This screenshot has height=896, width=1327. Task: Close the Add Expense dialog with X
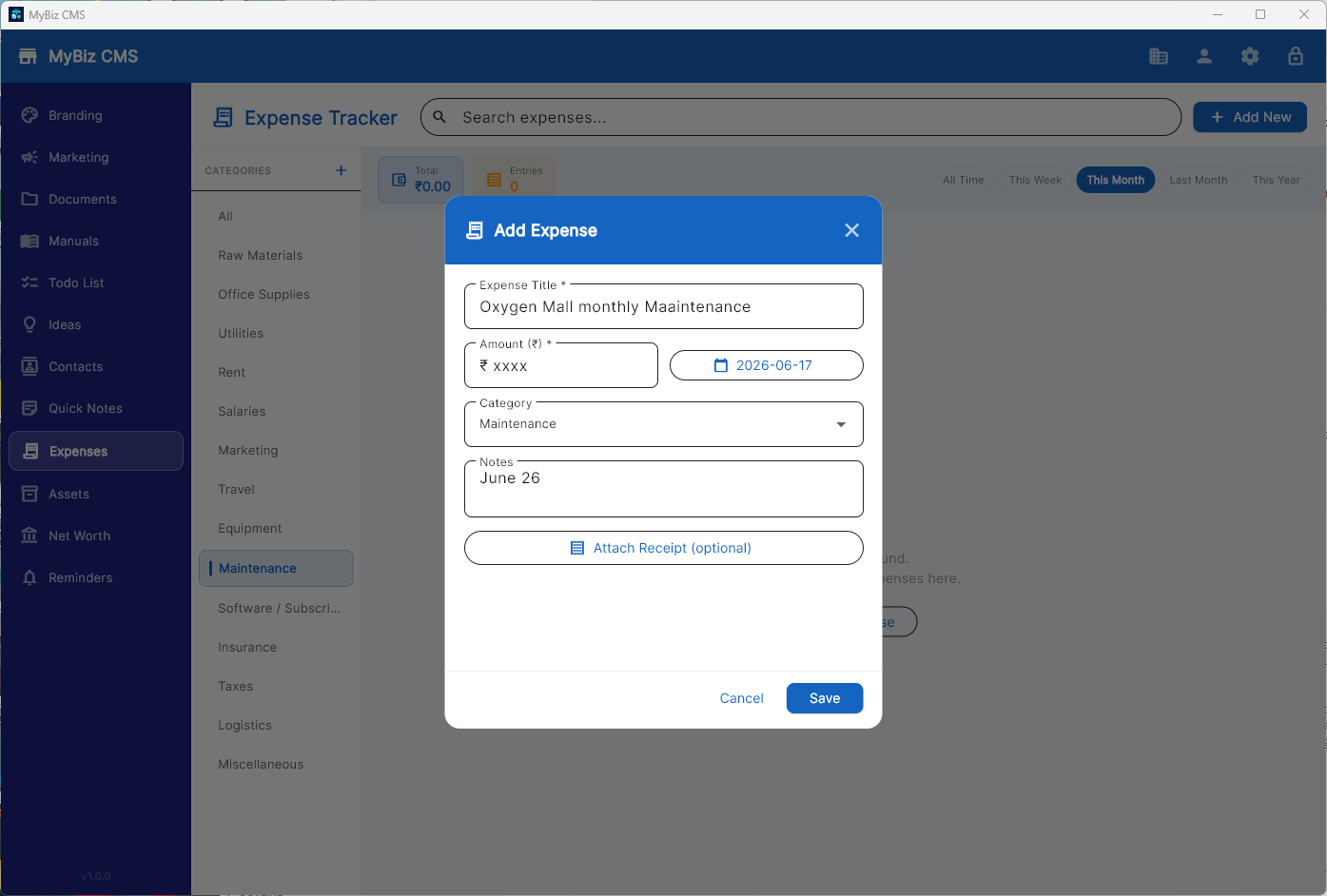[x=851, y=230]
